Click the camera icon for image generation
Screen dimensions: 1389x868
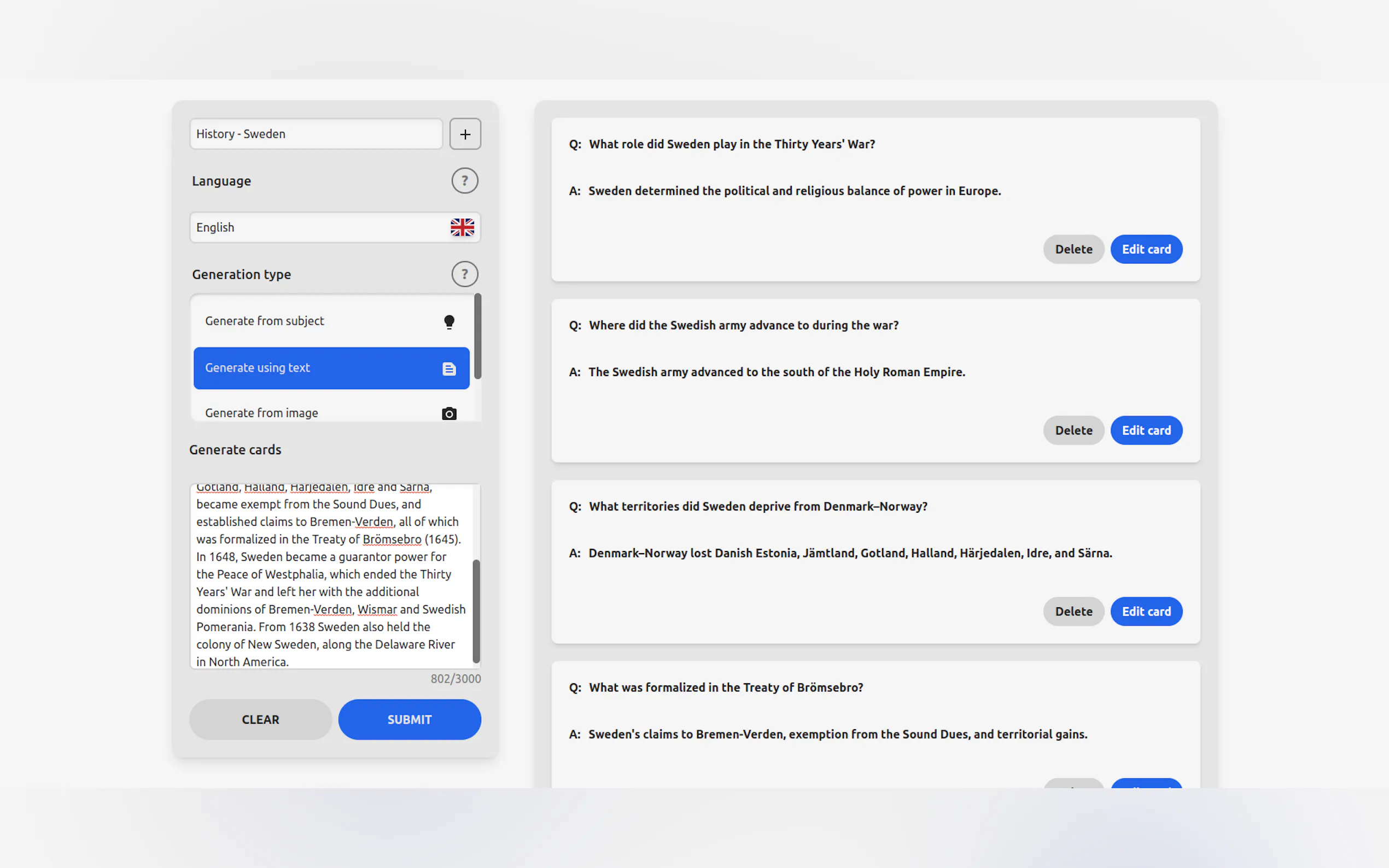pyautogui.click(x=449, y=413)
